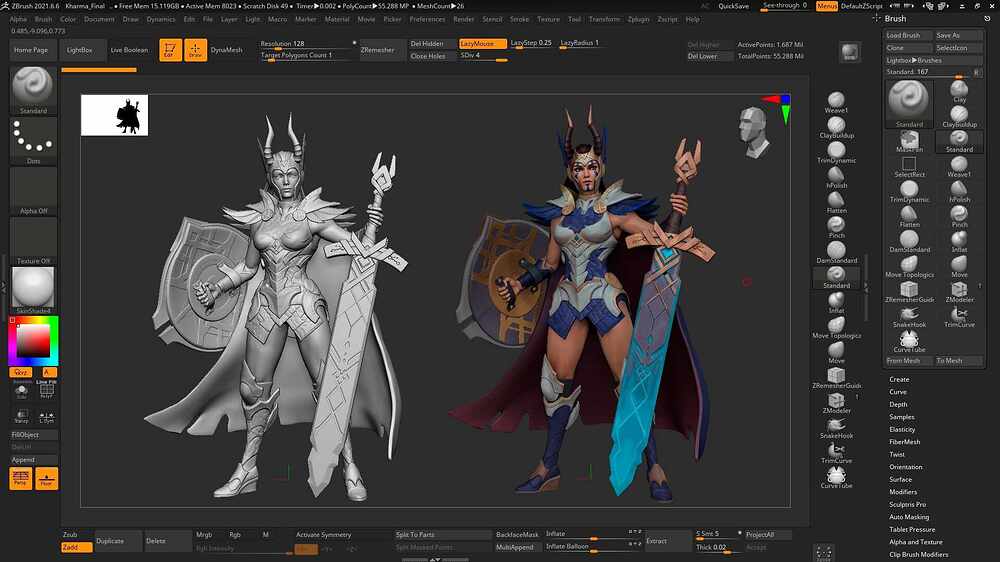This screenshot has height=562, width=1000.
Task: Expand the Curve section in Brush palette
Action: point(898,392)
